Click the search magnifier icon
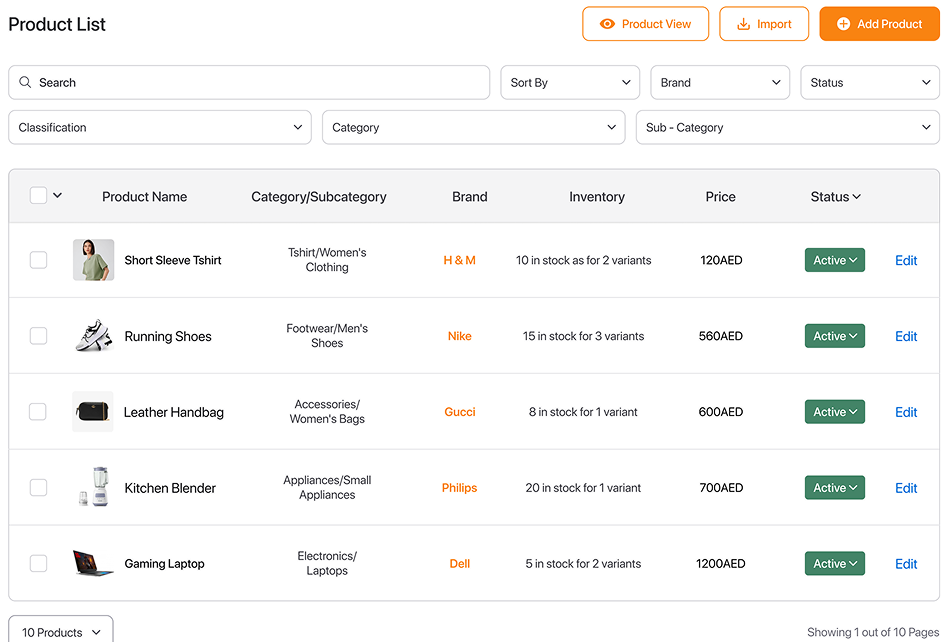Screen dimensions: 941x642 (26, 83)
